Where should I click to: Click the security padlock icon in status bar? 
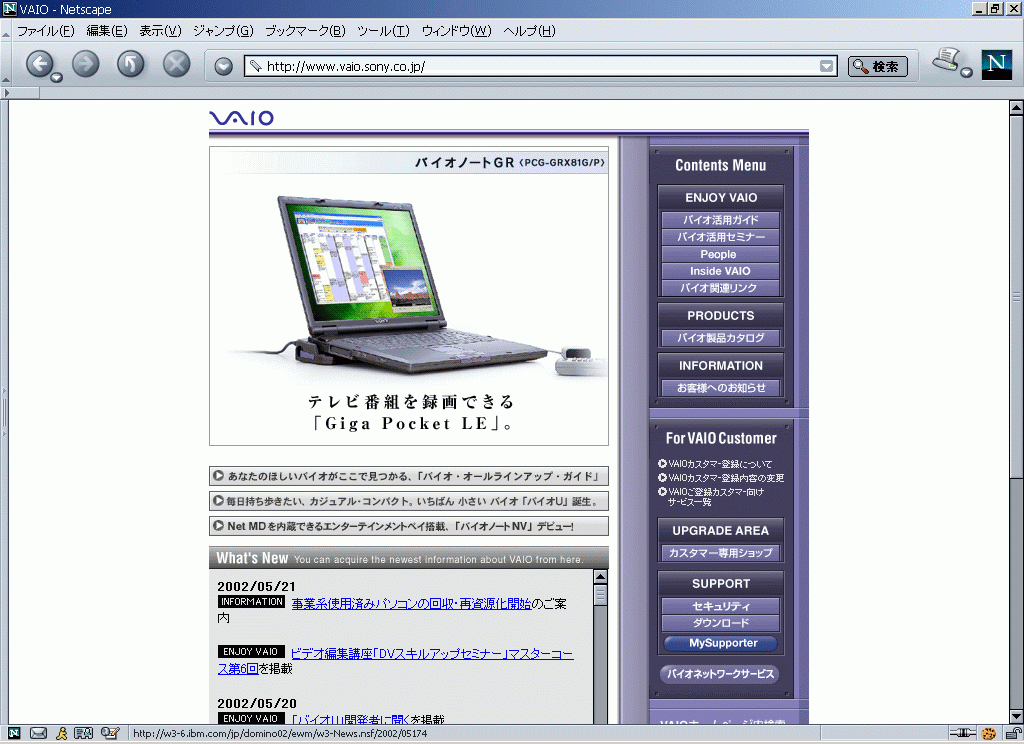click(x=1013, y=734)
